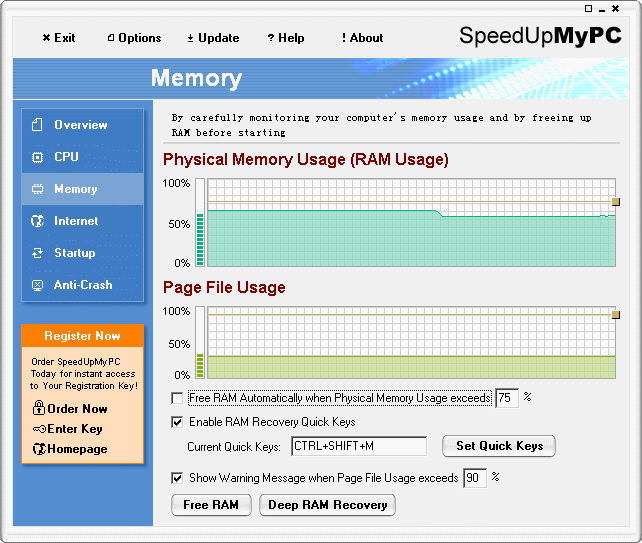Click the Memory chip icon in sidebar
The width and height of the screenshot is (642, 543).
[37, 189]
